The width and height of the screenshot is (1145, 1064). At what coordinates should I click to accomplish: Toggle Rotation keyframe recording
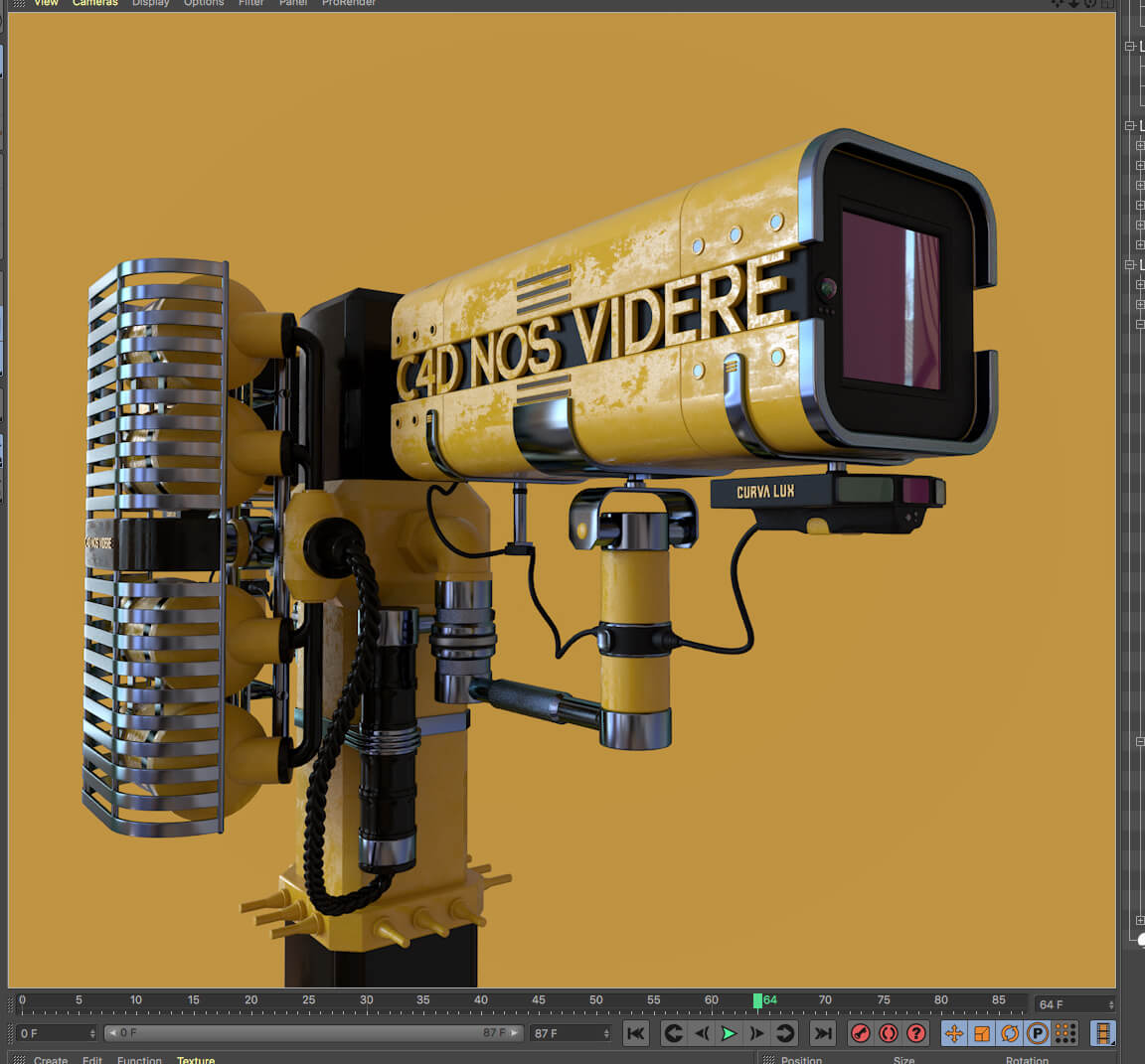1010,1033
